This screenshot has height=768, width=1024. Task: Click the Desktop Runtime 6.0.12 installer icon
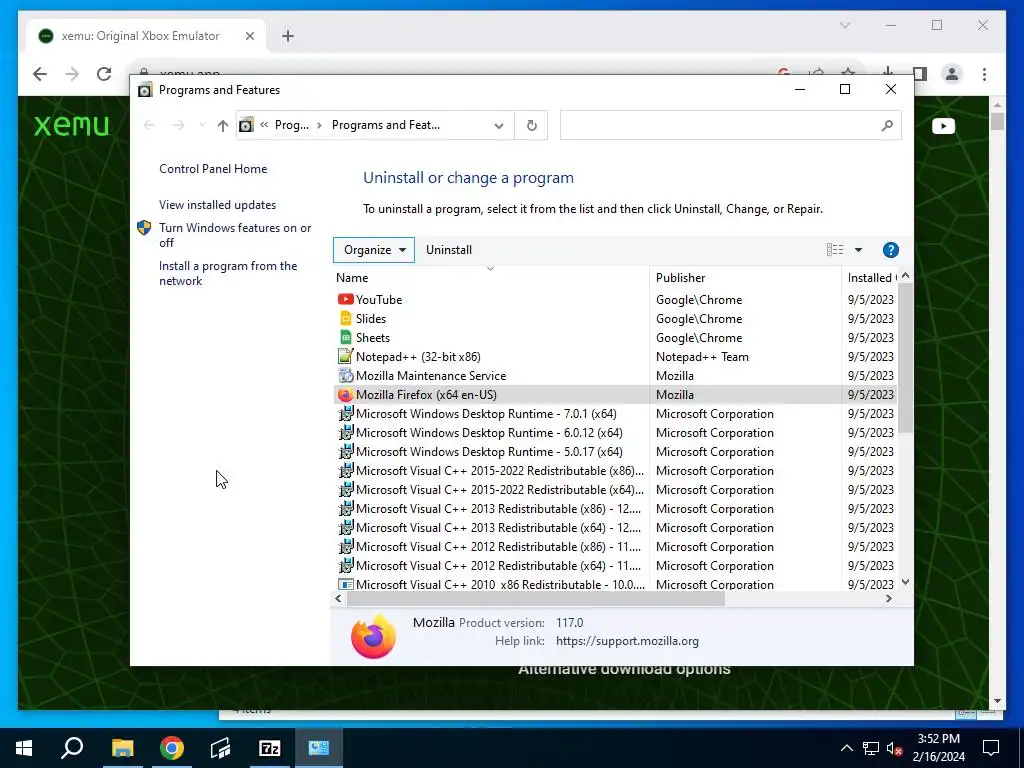(x=345, y=432)
